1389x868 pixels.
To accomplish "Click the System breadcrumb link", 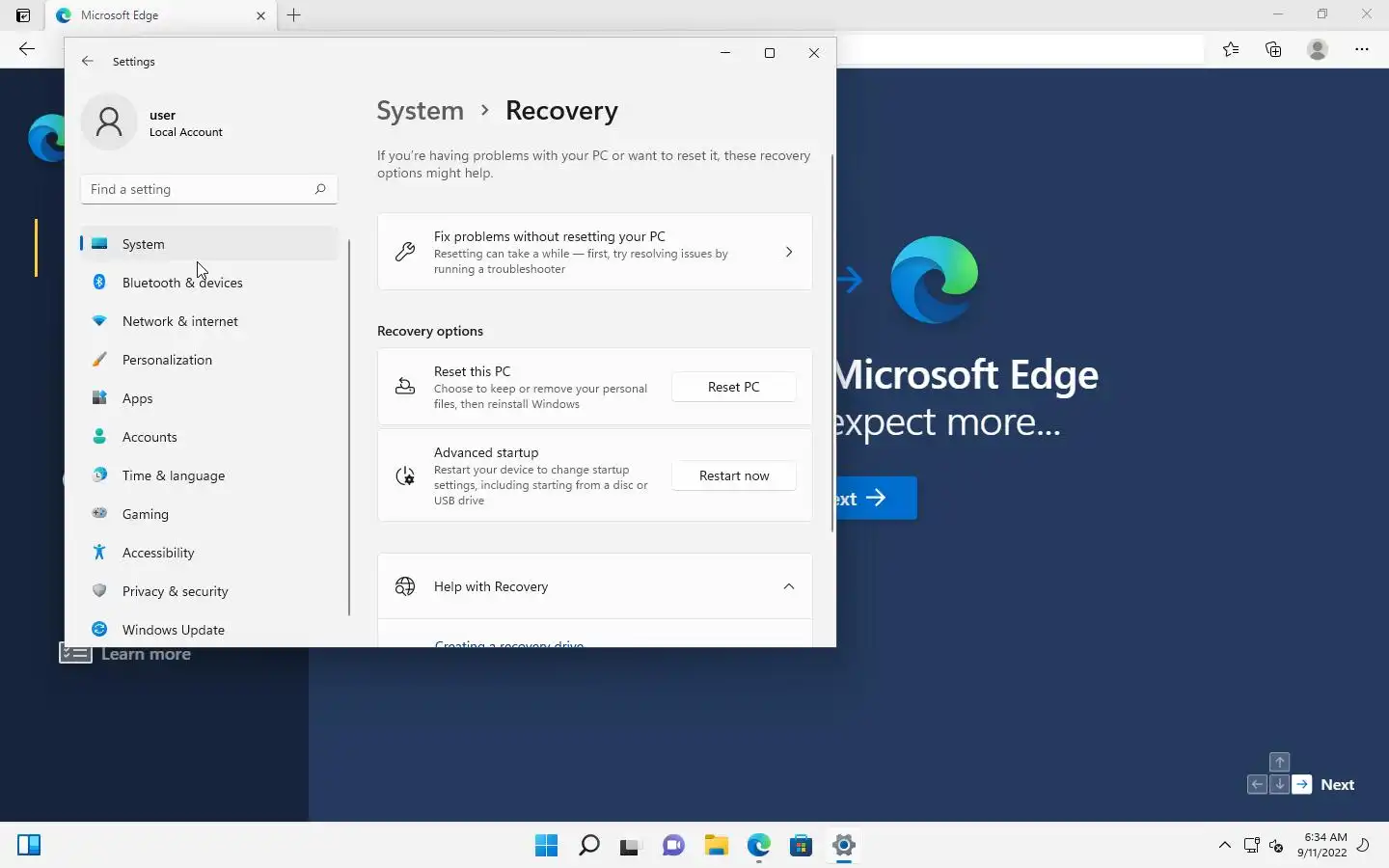I will pos(420,111).
